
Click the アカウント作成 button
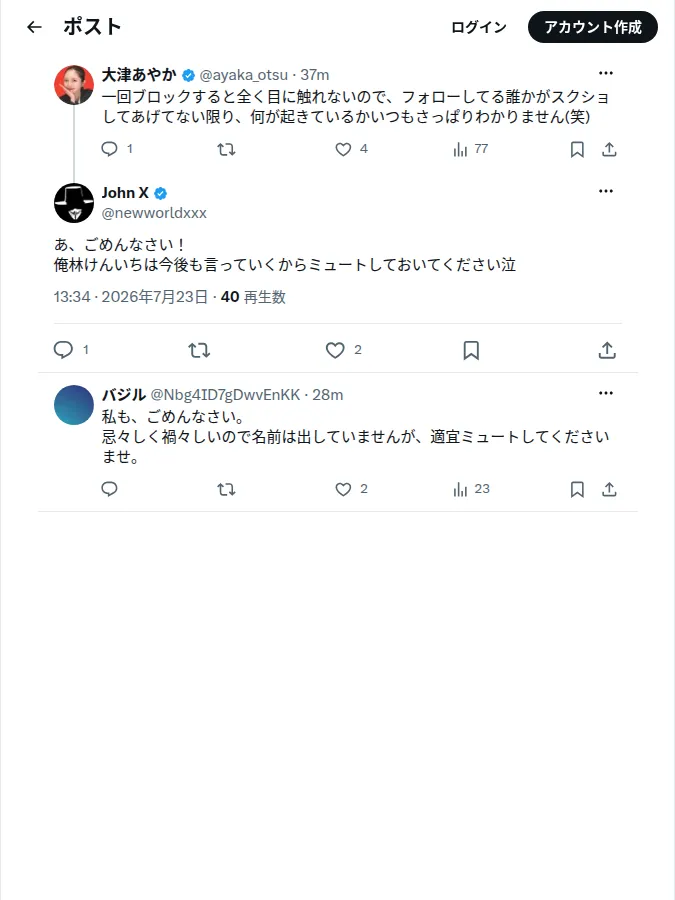593,27
